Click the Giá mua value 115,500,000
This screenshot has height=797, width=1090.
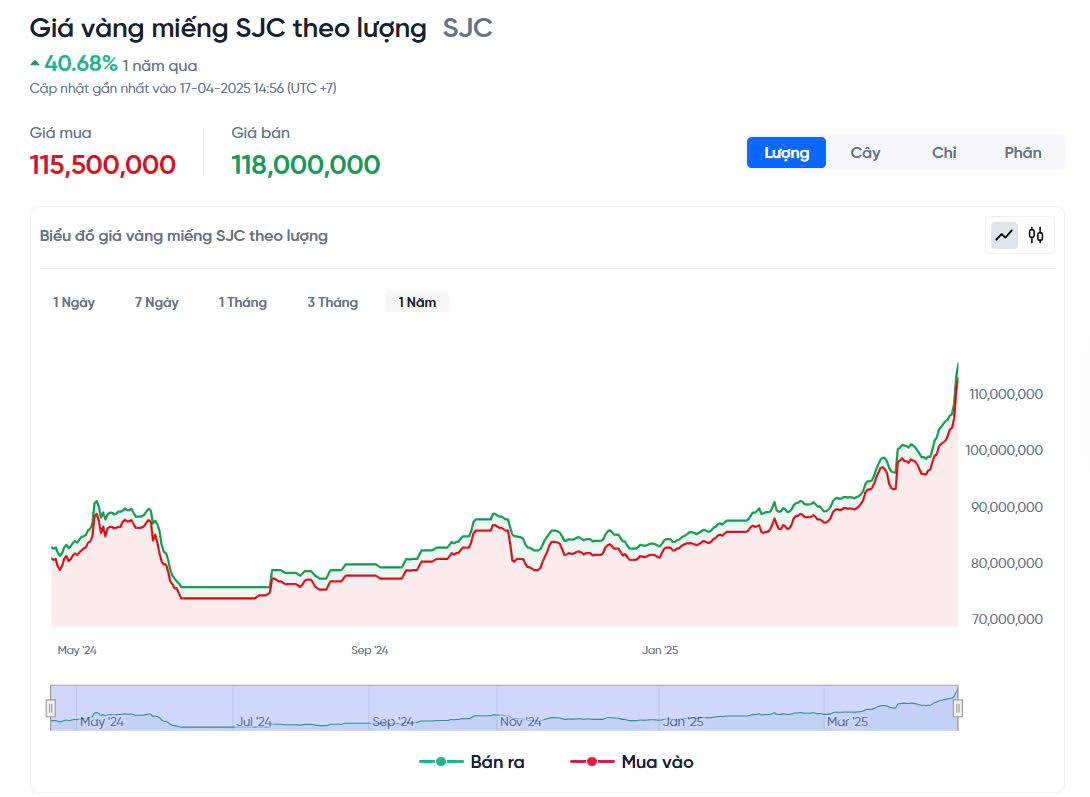[103, 165]
